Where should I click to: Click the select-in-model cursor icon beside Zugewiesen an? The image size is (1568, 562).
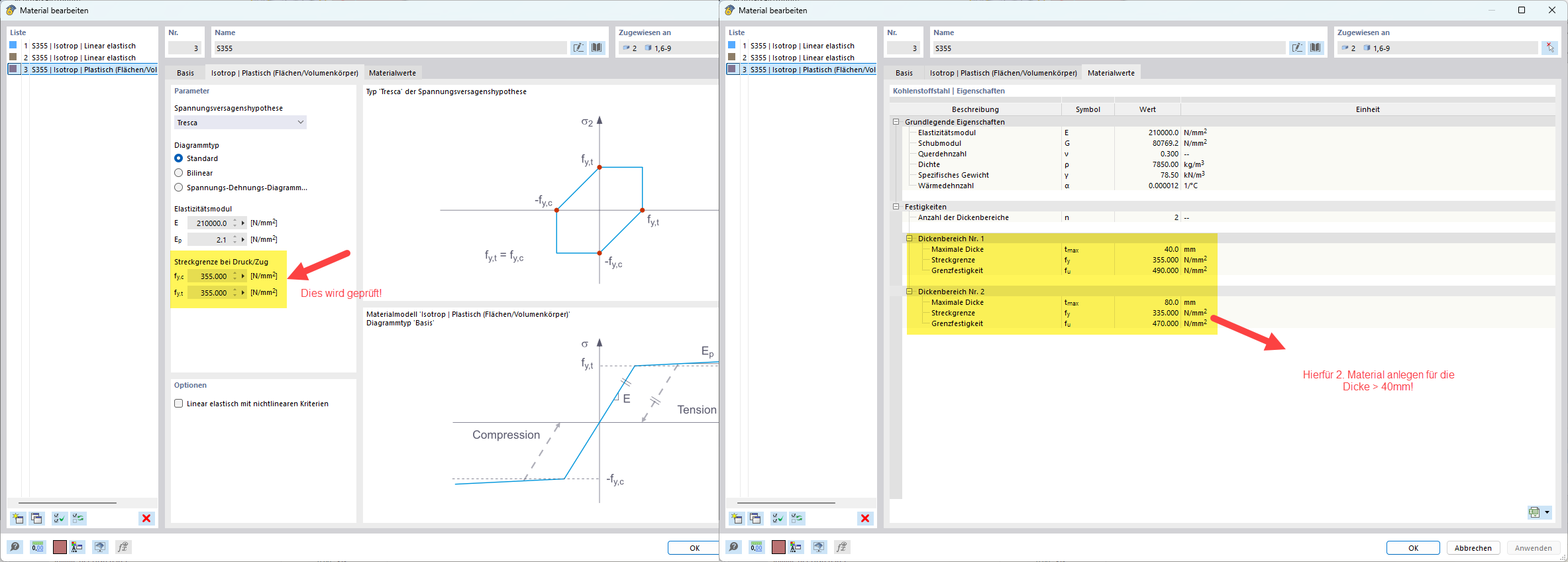tap(1549, 48)
